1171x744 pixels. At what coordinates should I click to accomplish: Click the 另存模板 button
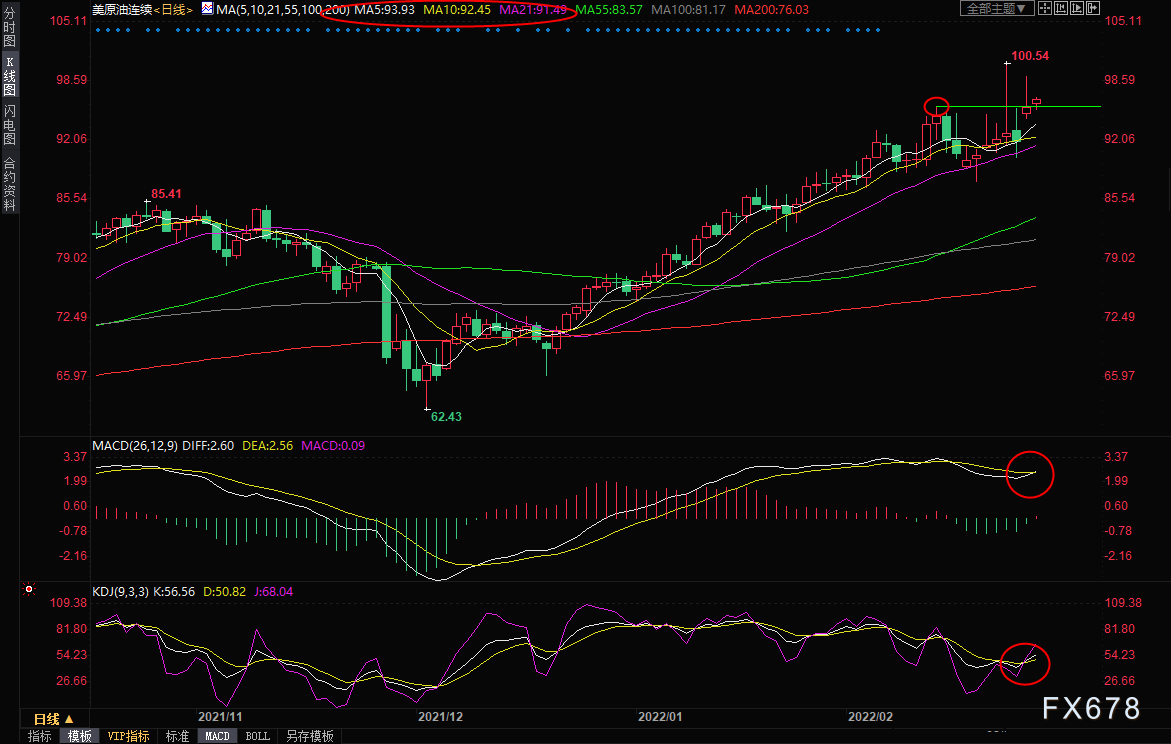(310, 737)
